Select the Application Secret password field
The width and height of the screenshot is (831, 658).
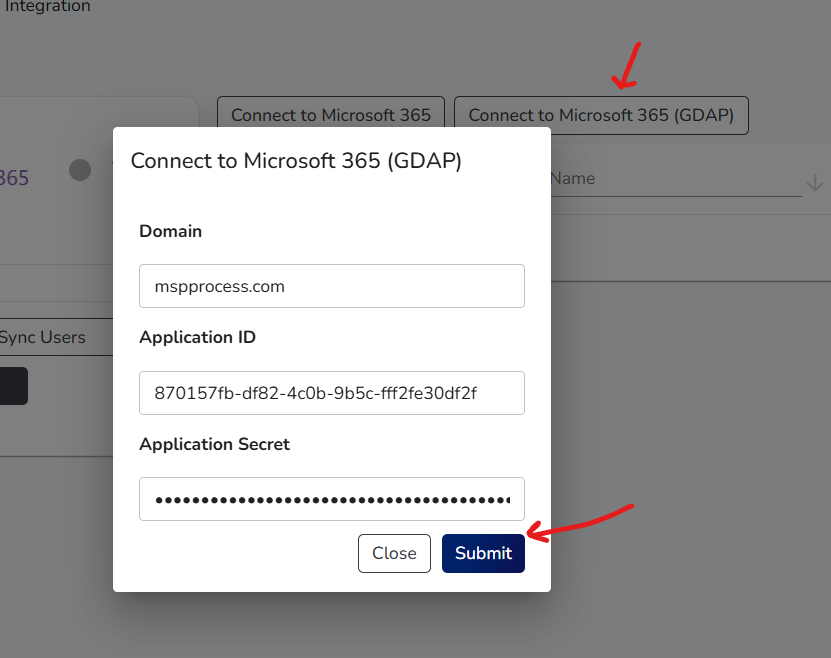[332, 499]
